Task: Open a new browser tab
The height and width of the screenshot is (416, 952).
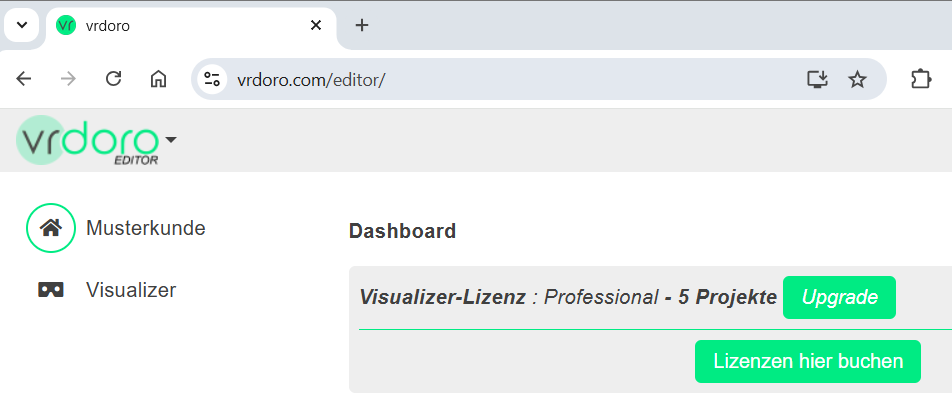Action: 362,25
